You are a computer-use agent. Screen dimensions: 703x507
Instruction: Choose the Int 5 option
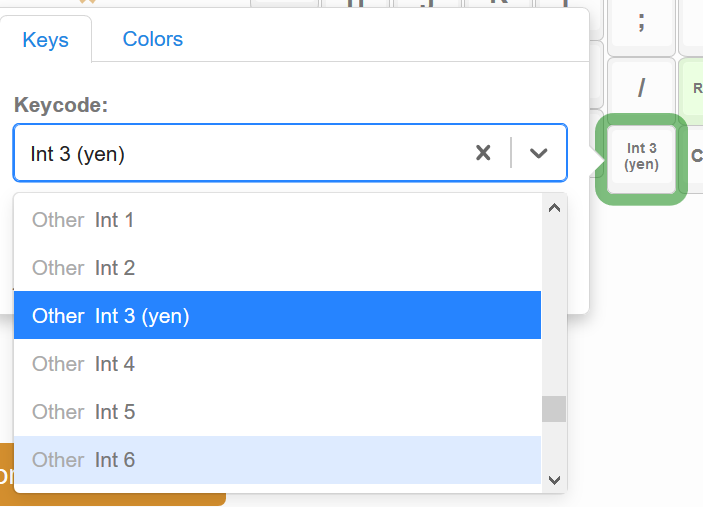click(x=277, y=412)
